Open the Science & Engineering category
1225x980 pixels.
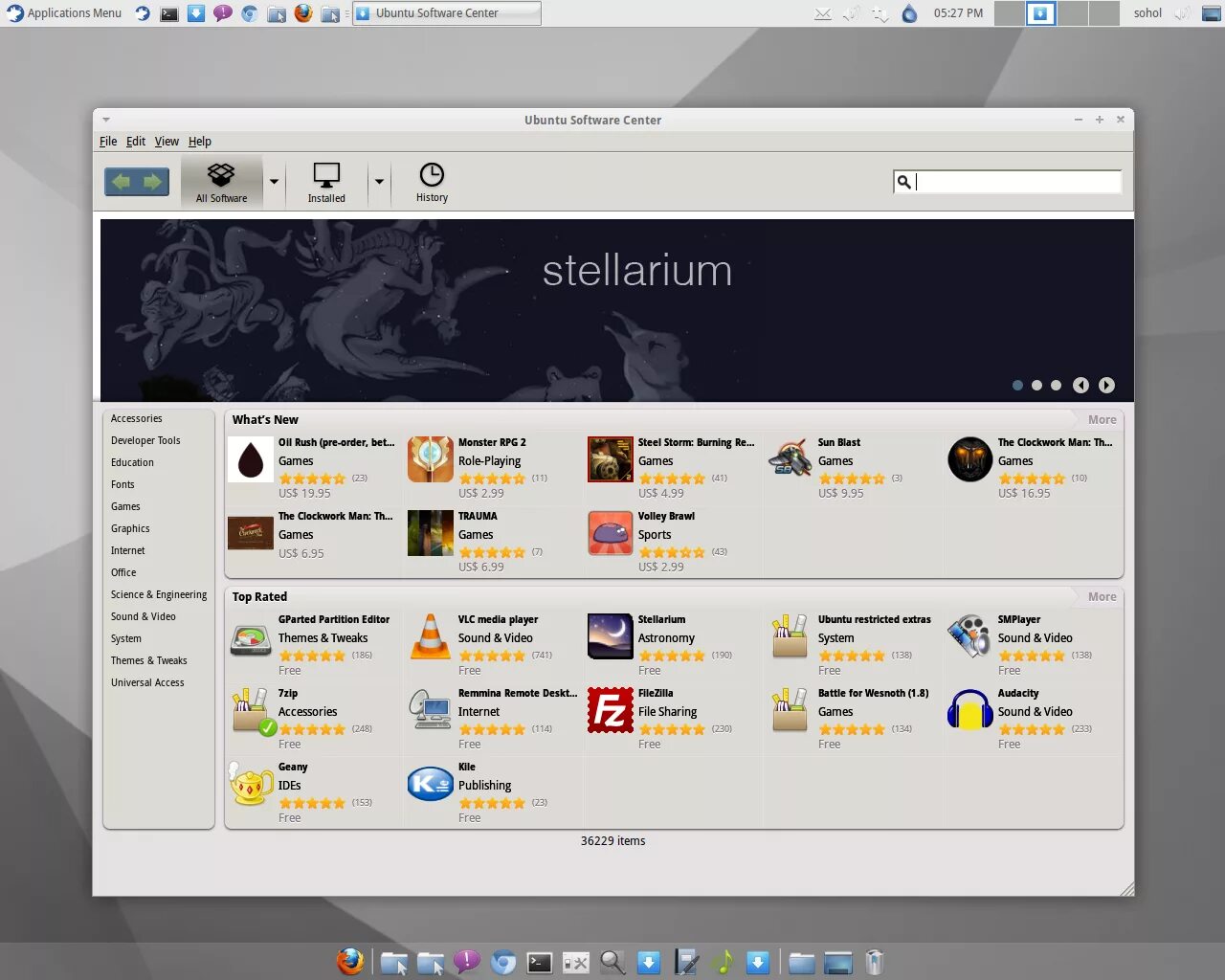tap(159, 595)
